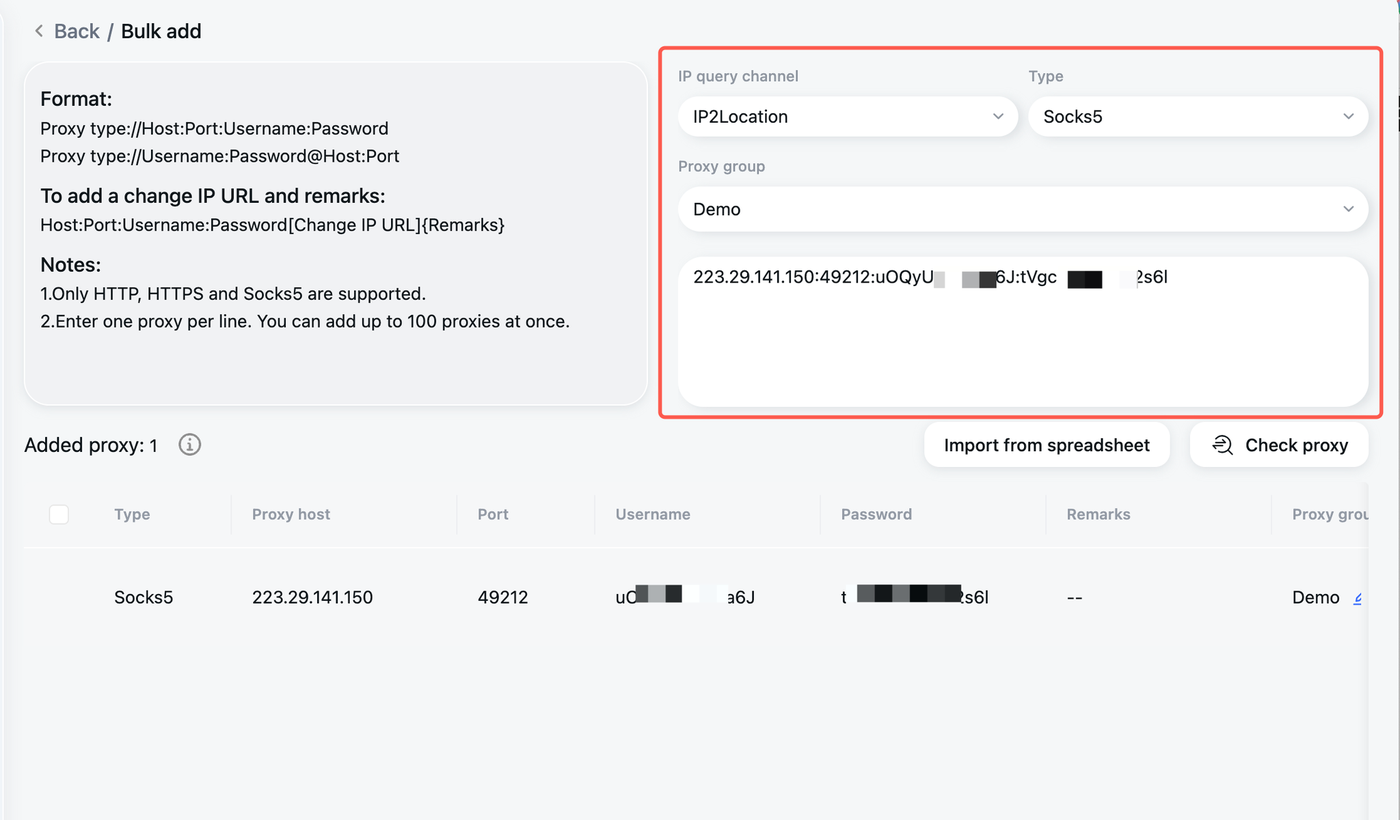The image size is (1400, 820).
Task: Click the note about HTTP, HTTPS and Socks5 support
Action: (233, 294)
